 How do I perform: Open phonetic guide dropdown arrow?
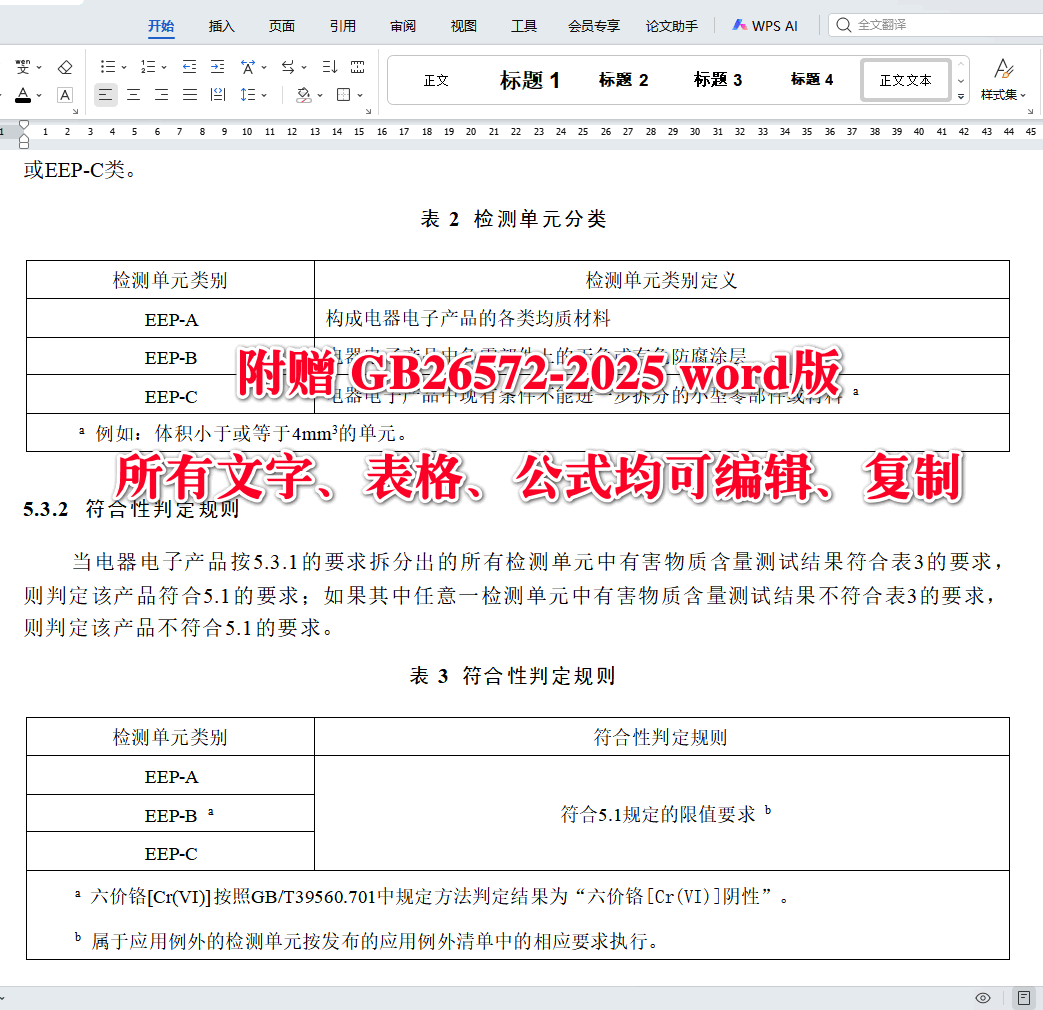point(39,67)
